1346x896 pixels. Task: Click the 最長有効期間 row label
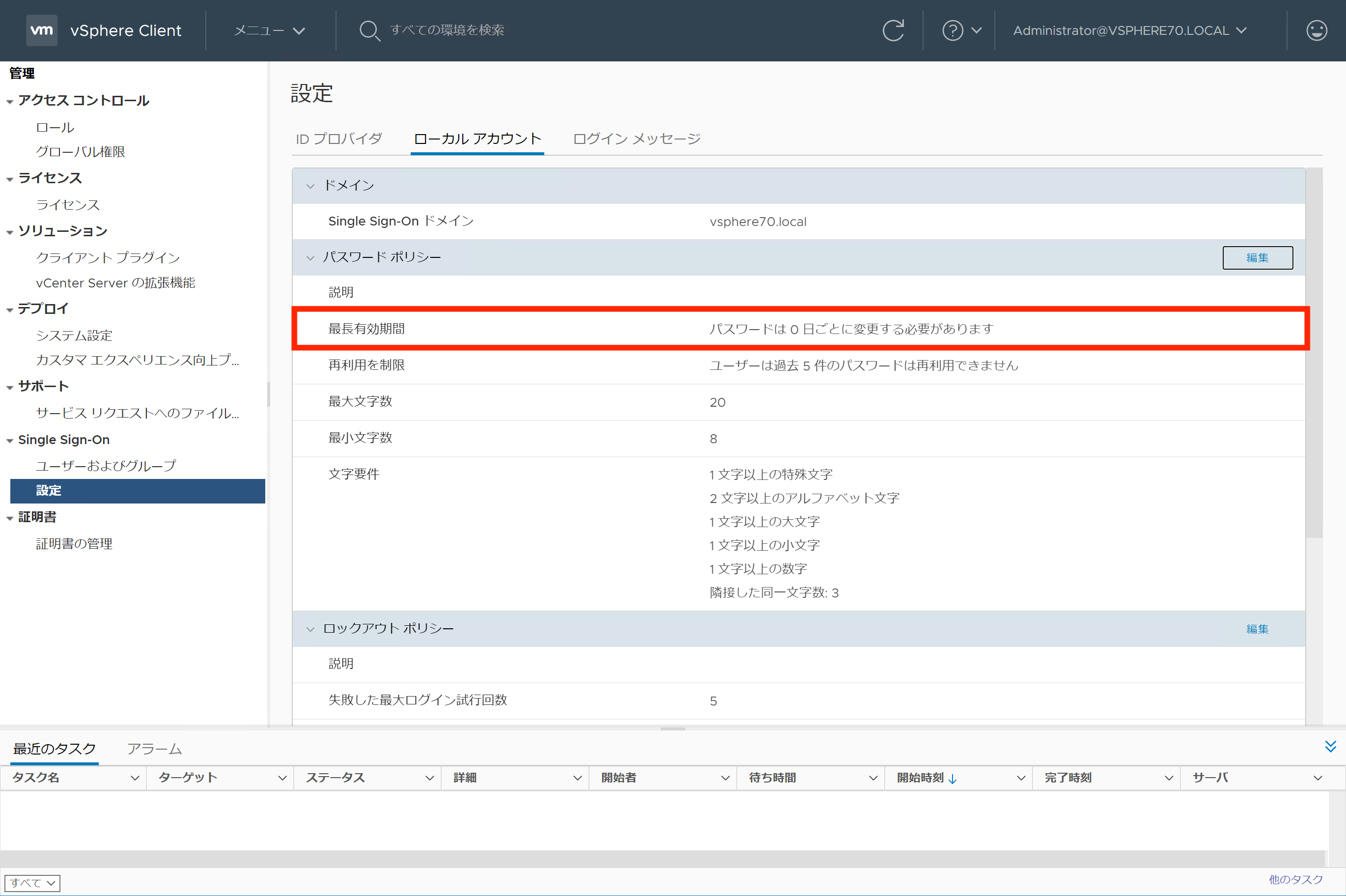click(x=366, y=329)
